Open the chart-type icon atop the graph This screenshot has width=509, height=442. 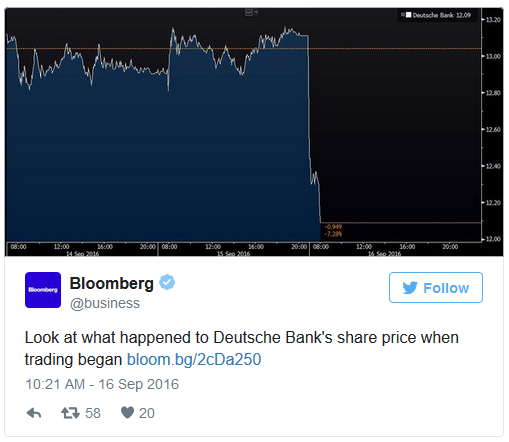(x=249, y=13)
